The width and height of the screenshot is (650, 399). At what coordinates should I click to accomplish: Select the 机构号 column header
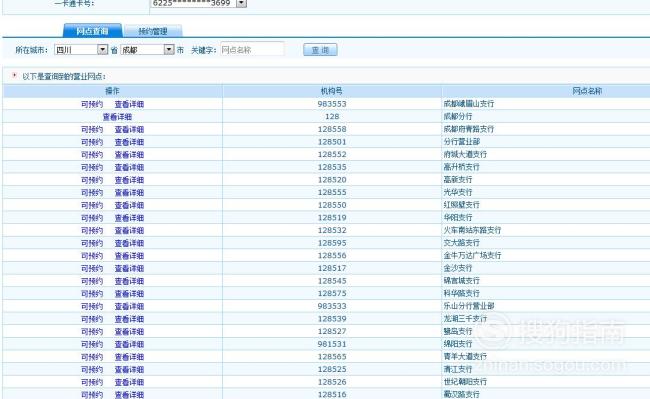coord(332,91)
